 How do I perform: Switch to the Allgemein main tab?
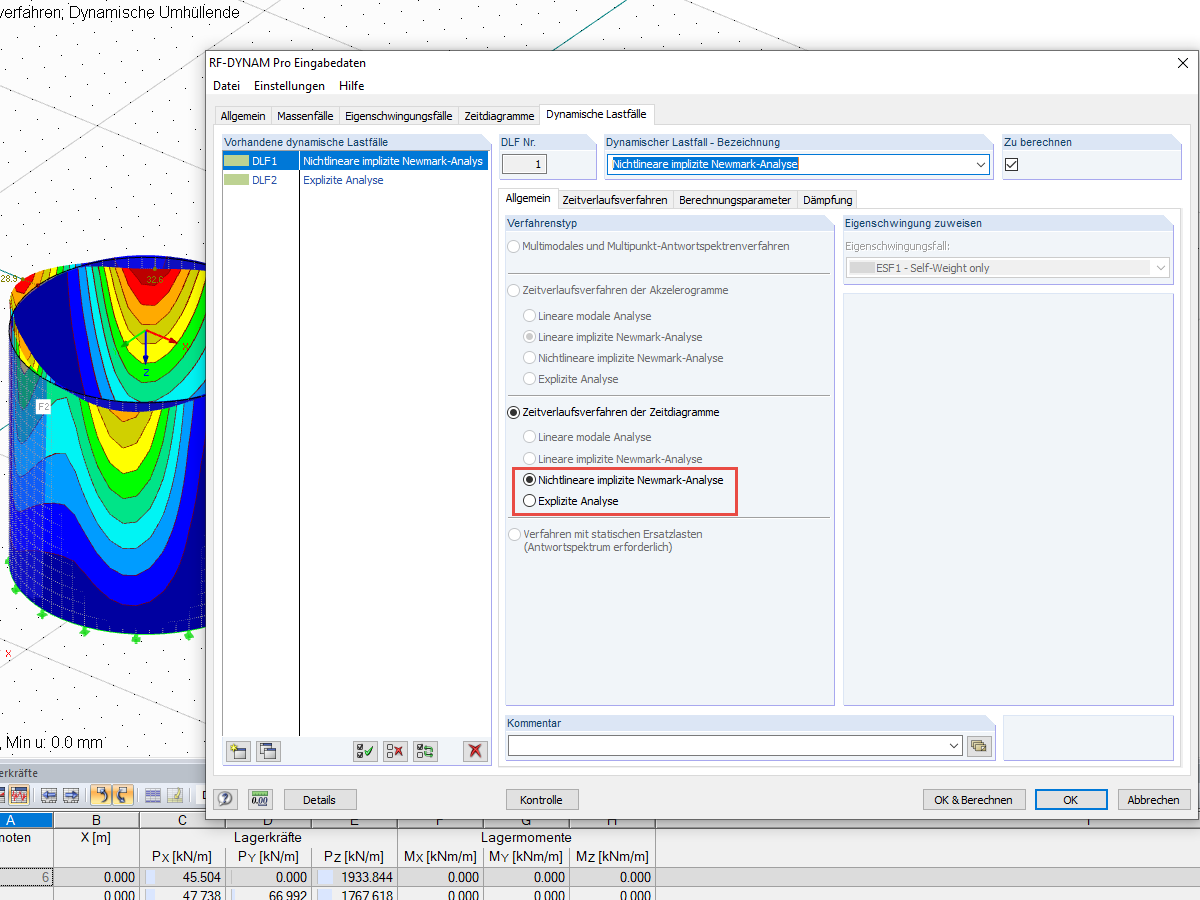coord(243,116)
